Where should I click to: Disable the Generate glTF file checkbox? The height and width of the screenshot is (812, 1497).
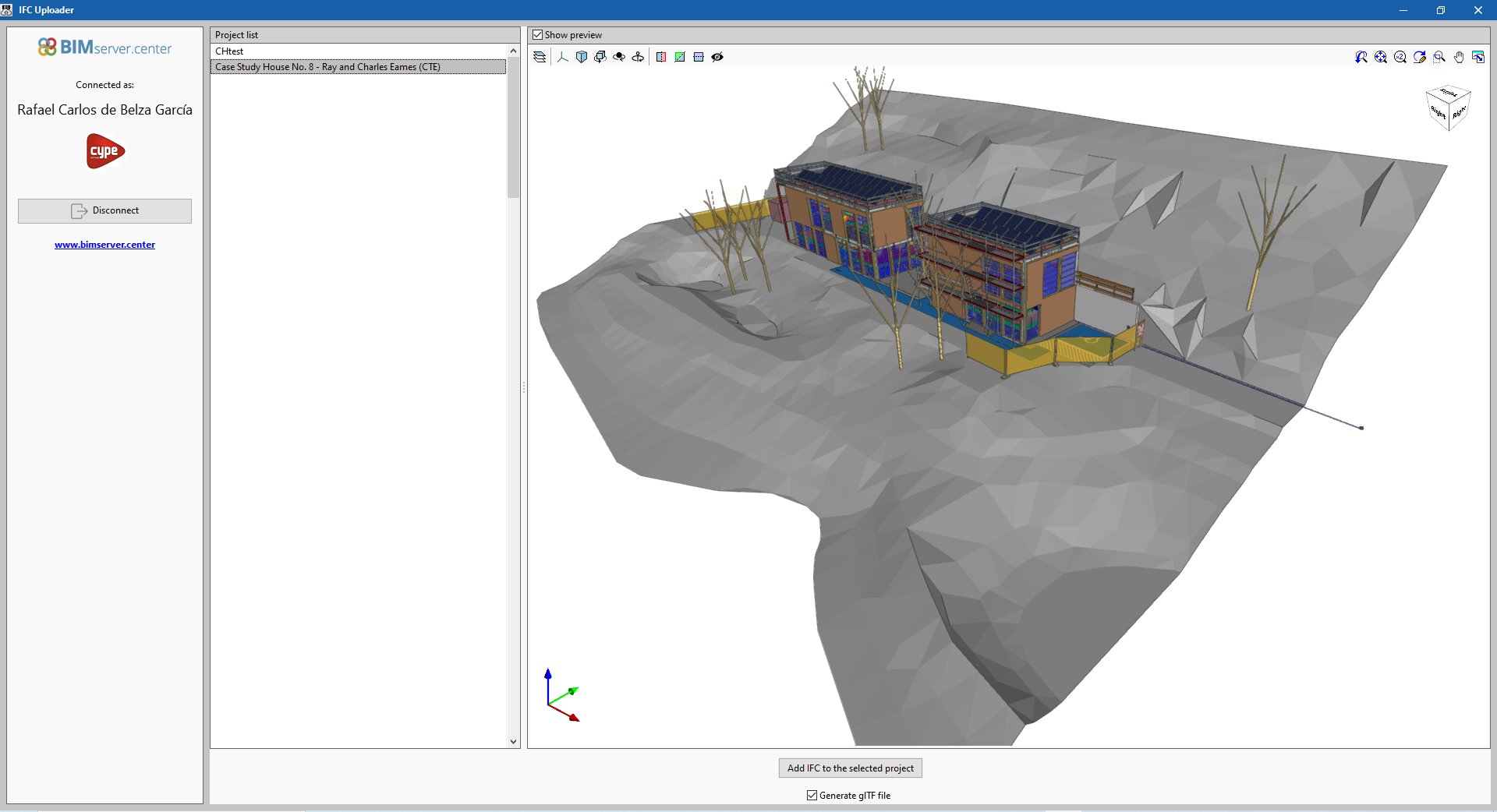(x=812, y=796)
